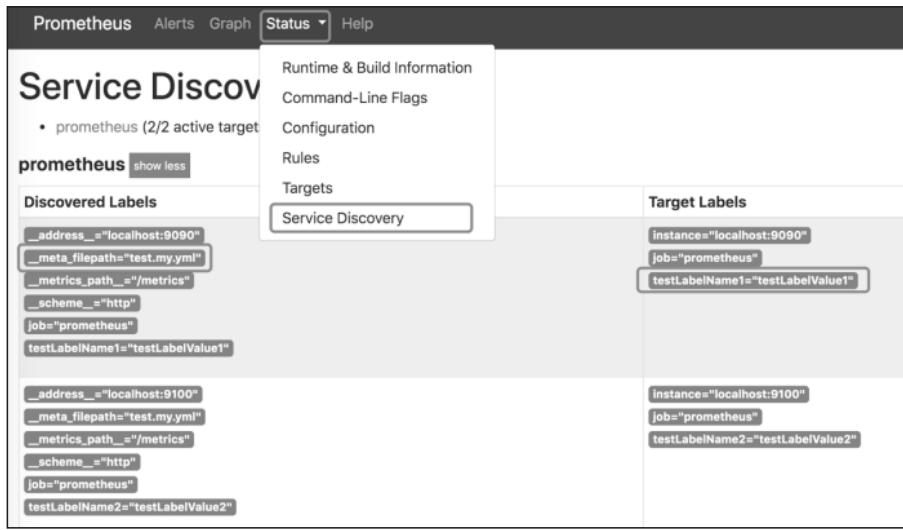Viewport: 903px width, 530px height.
Task: Click the Prometheus brand logo text
Action: [x=82, y=24]
